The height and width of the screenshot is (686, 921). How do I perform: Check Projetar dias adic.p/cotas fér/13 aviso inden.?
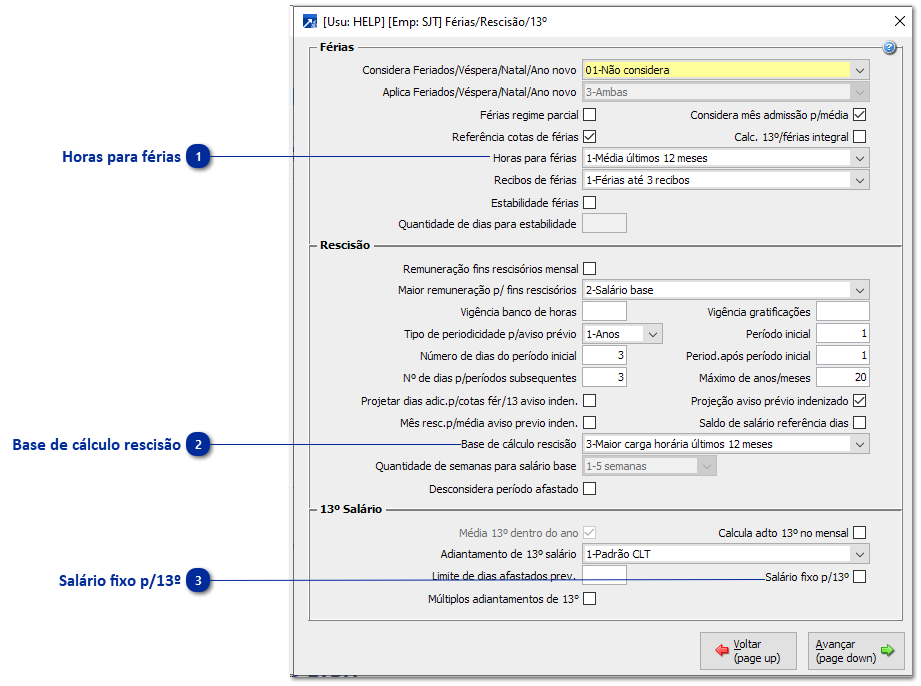[590, 401]
